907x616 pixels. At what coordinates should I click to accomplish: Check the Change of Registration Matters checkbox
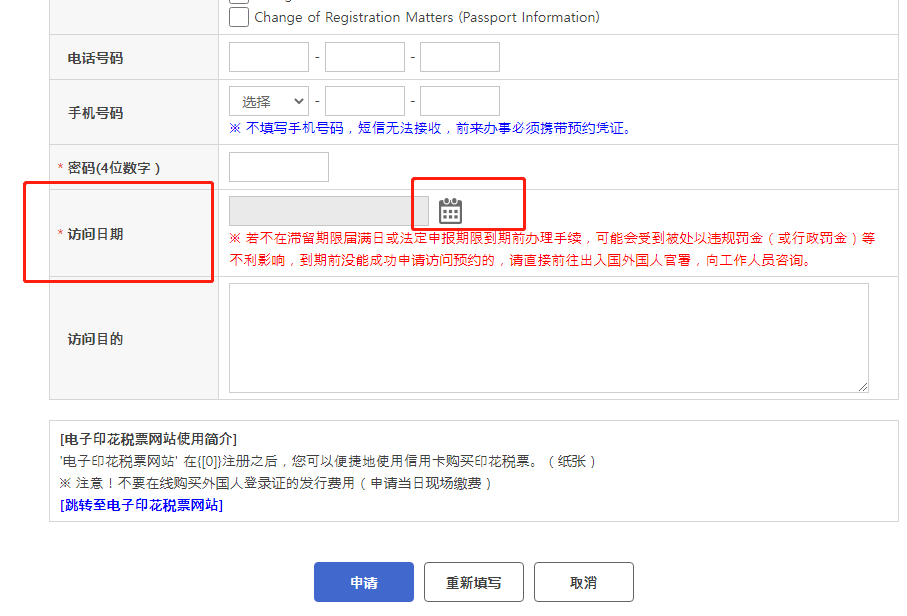(x=239, y=17)
